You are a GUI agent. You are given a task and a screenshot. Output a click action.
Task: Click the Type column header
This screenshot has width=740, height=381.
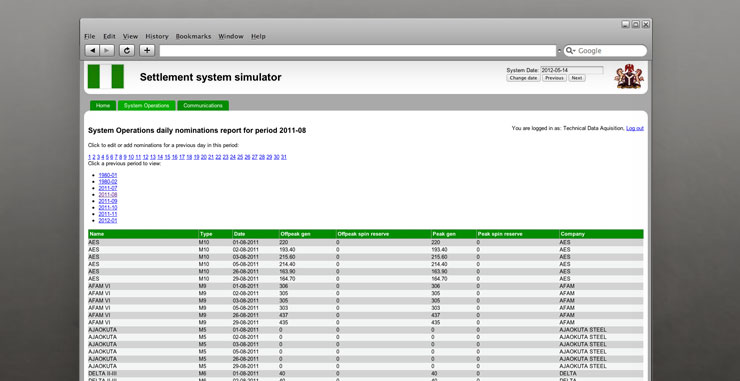pyautogui.click(x=215, y=234)
